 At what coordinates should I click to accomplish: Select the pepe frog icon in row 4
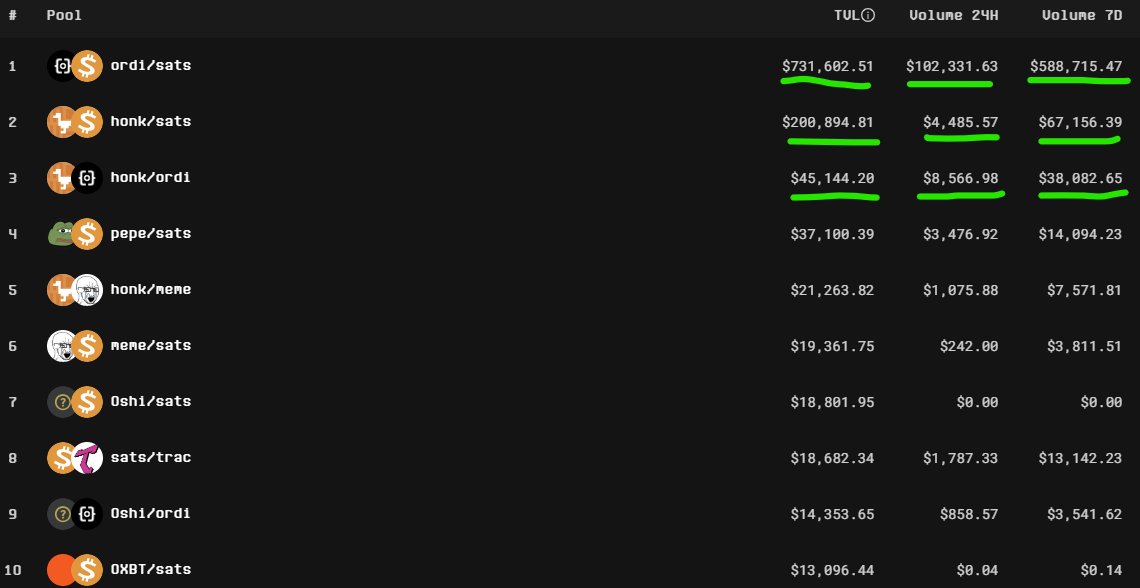click(62, 233)
